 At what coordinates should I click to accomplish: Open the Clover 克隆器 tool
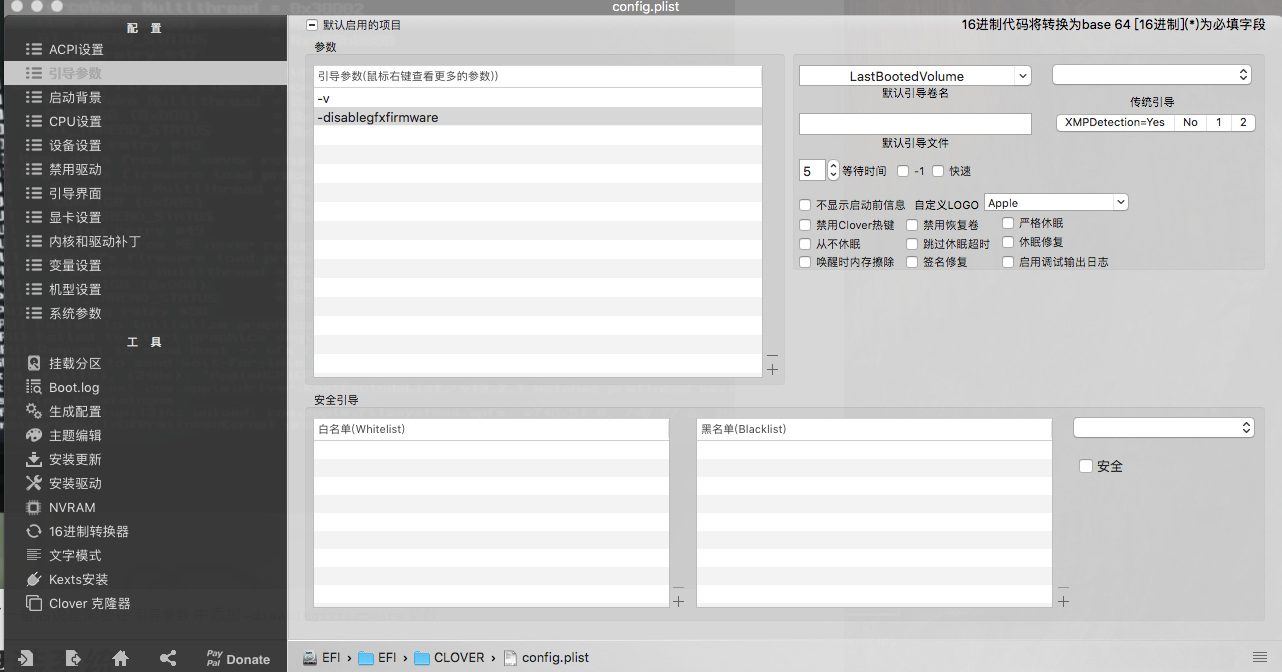tap(77, 603)
